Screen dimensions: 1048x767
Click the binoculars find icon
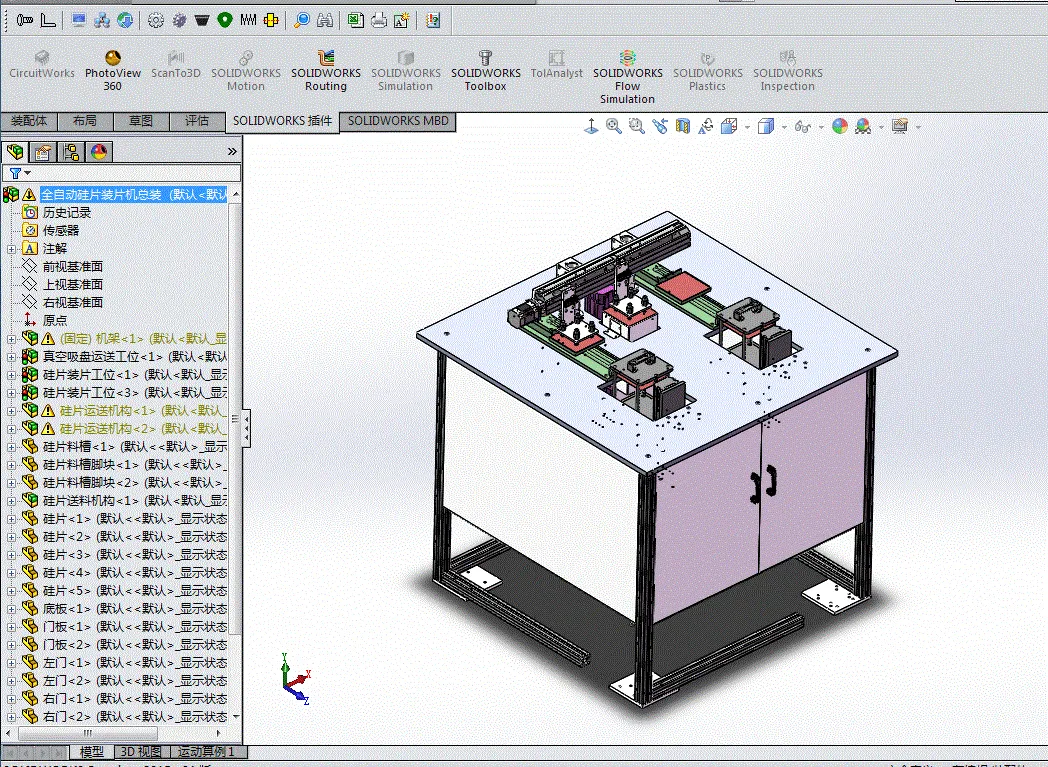325,21
